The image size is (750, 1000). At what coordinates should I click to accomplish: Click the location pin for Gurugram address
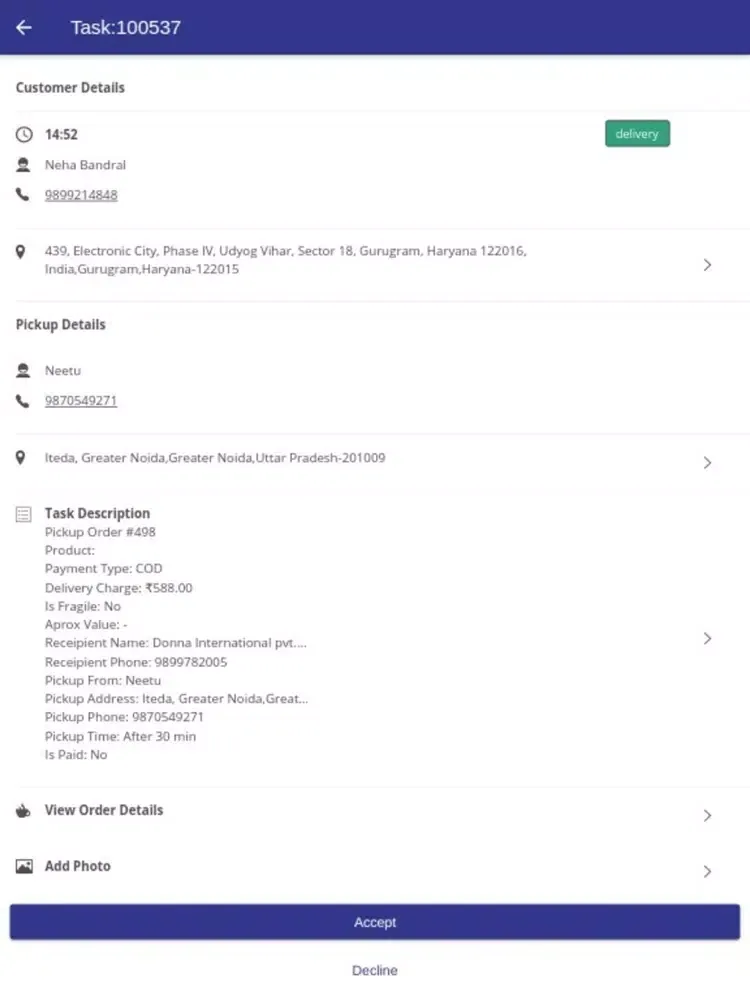coord(21,252)
